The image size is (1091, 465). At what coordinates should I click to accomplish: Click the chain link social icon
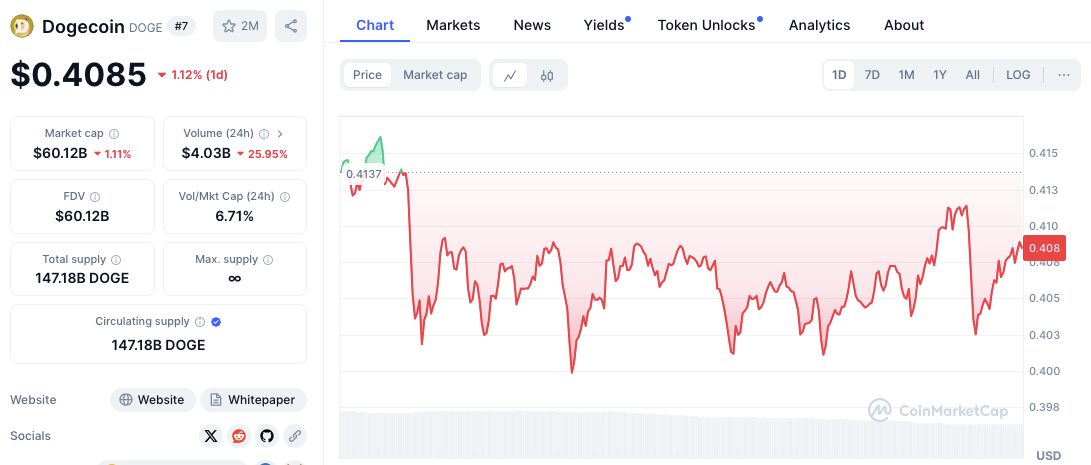[295, 436]
